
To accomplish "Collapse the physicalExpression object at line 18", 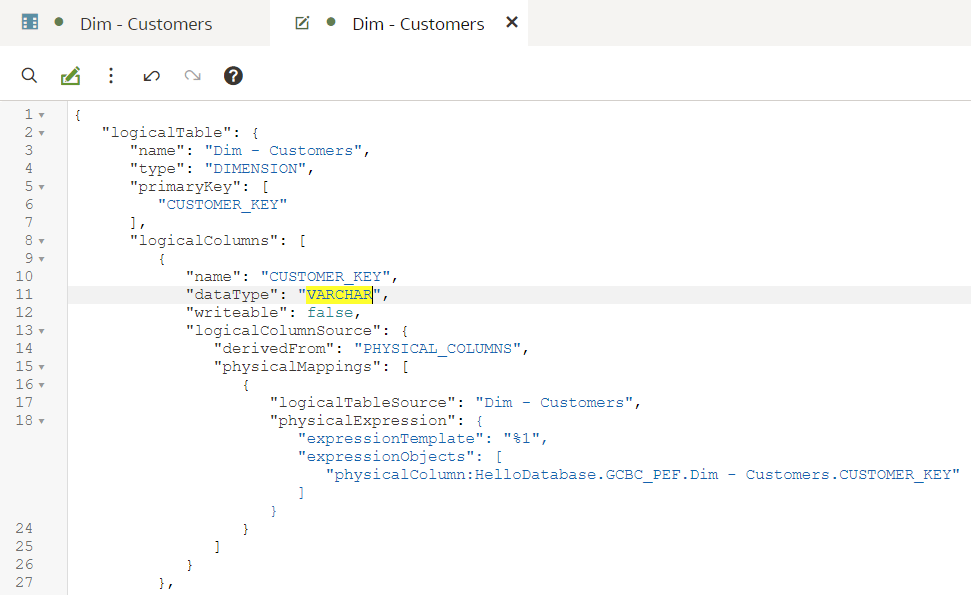I will point(41,420).
